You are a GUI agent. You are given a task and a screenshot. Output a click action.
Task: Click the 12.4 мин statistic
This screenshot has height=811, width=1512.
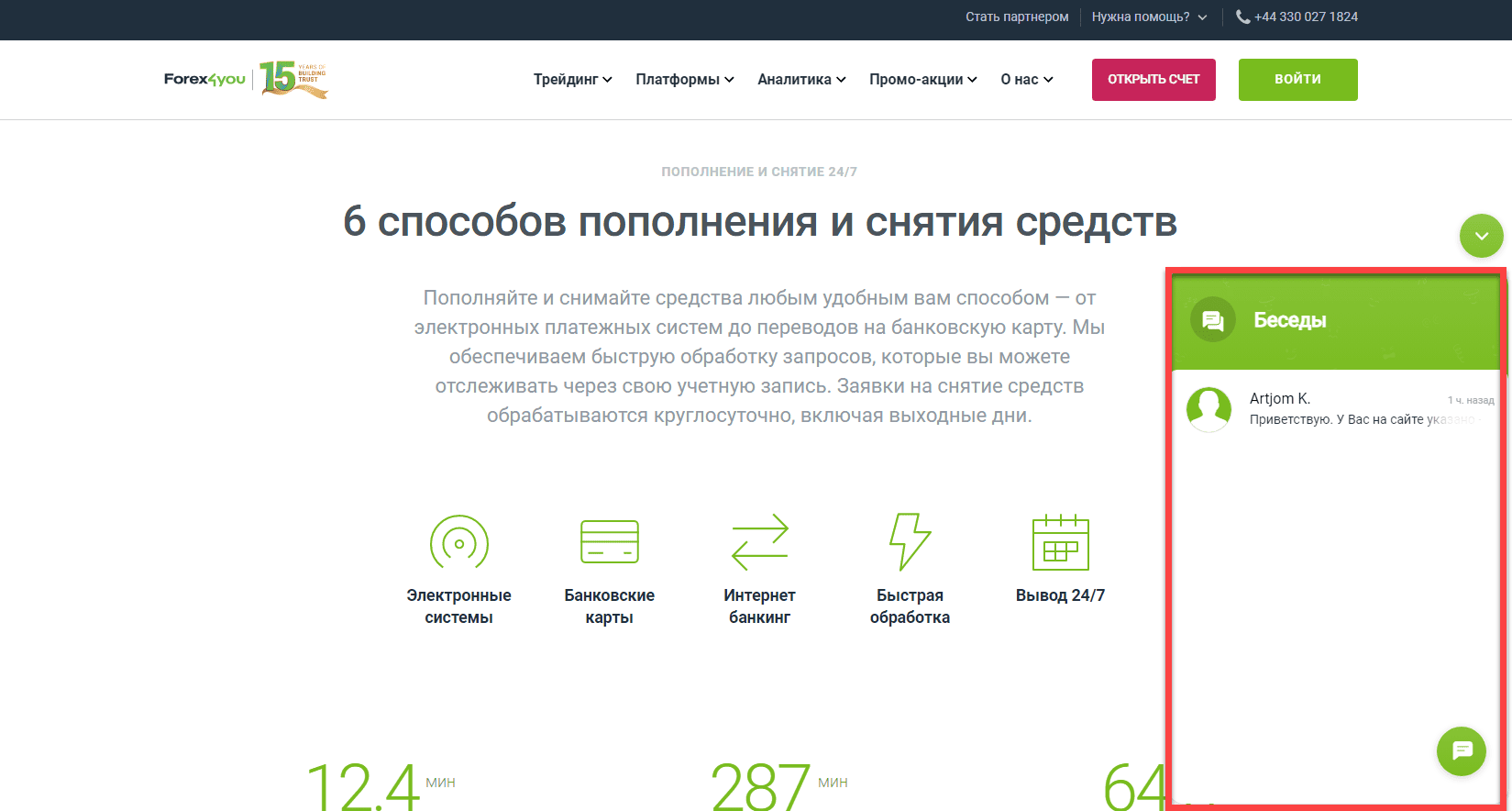coord(381,786)
